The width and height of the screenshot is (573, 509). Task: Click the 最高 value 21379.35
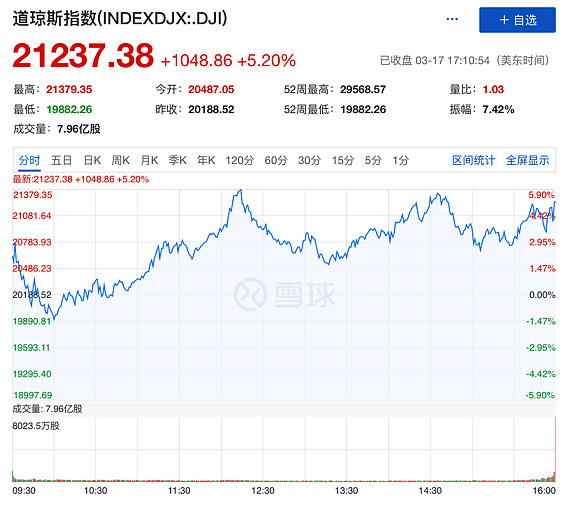[x=69, y=90]
